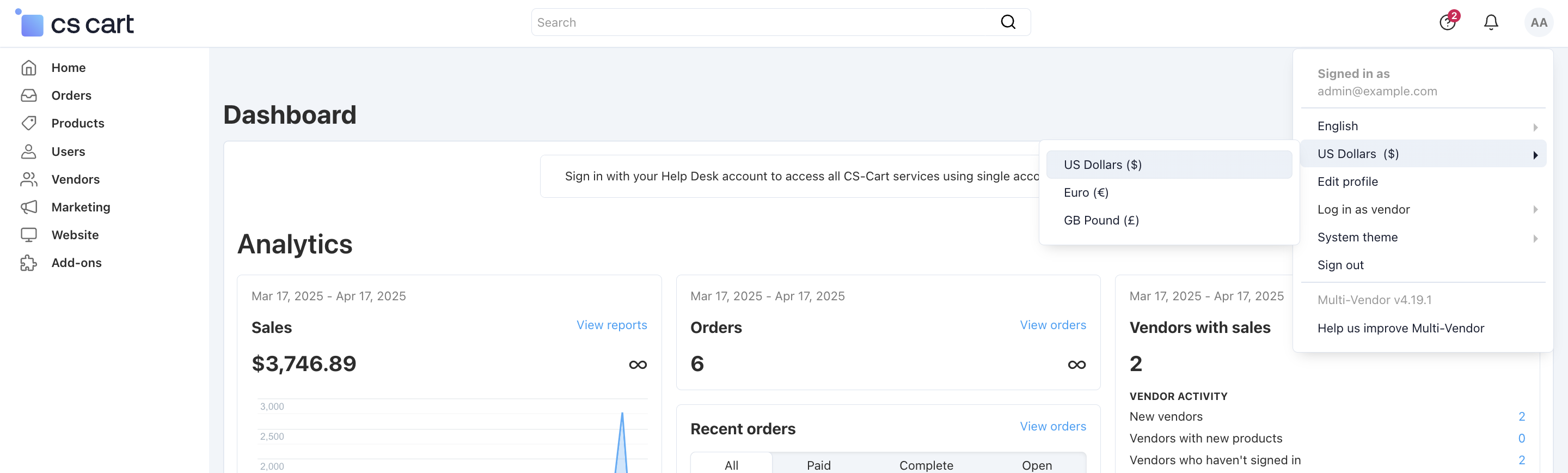
Task: Click the Add-ons puzzle icon in sidebar
Action: click(29, 263)
